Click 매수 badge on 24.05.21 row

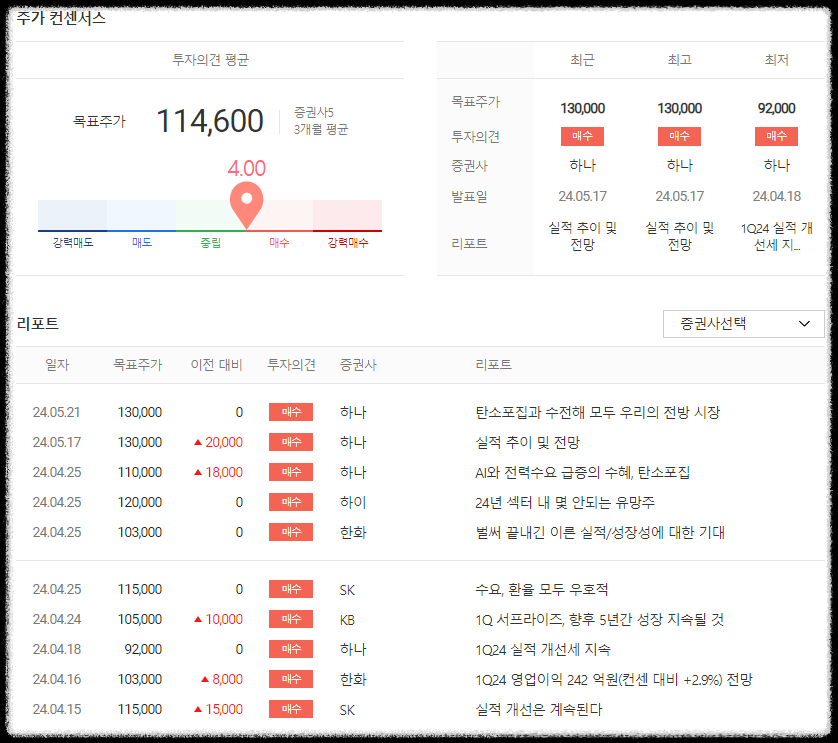click(291, 412)
